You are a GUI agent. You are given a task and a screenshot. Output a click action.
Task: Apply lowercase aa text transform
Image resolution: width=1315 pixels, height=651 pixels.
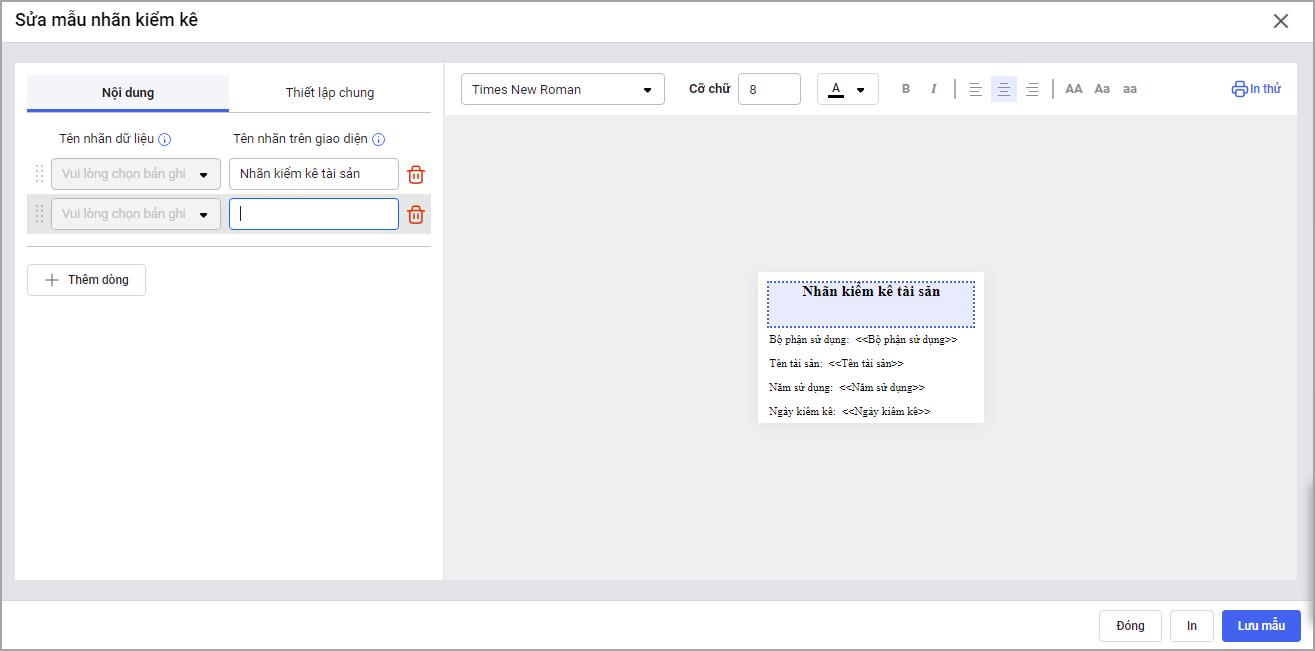coord(1129,89)
